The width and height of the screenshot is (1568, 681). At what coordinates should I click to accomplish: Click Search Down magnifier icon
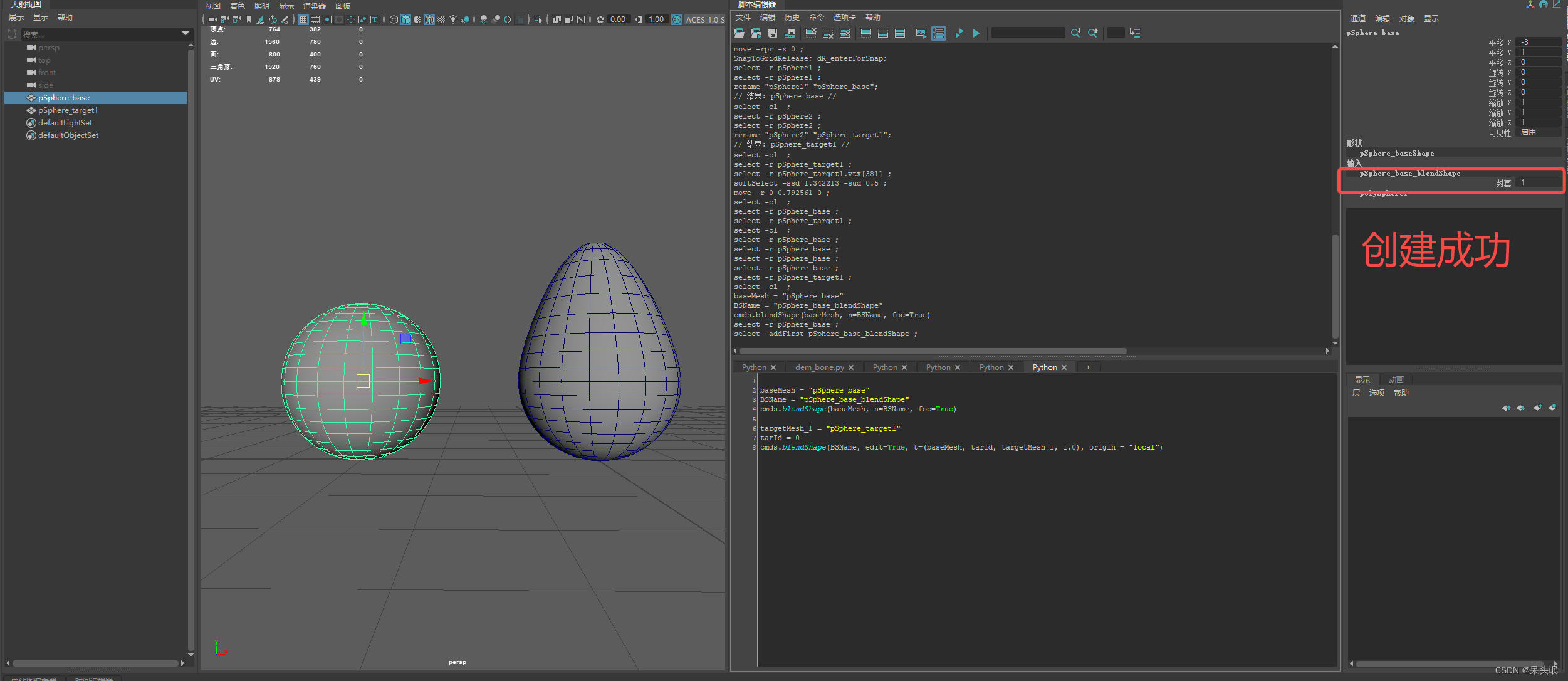click(x=1076, y=33)
